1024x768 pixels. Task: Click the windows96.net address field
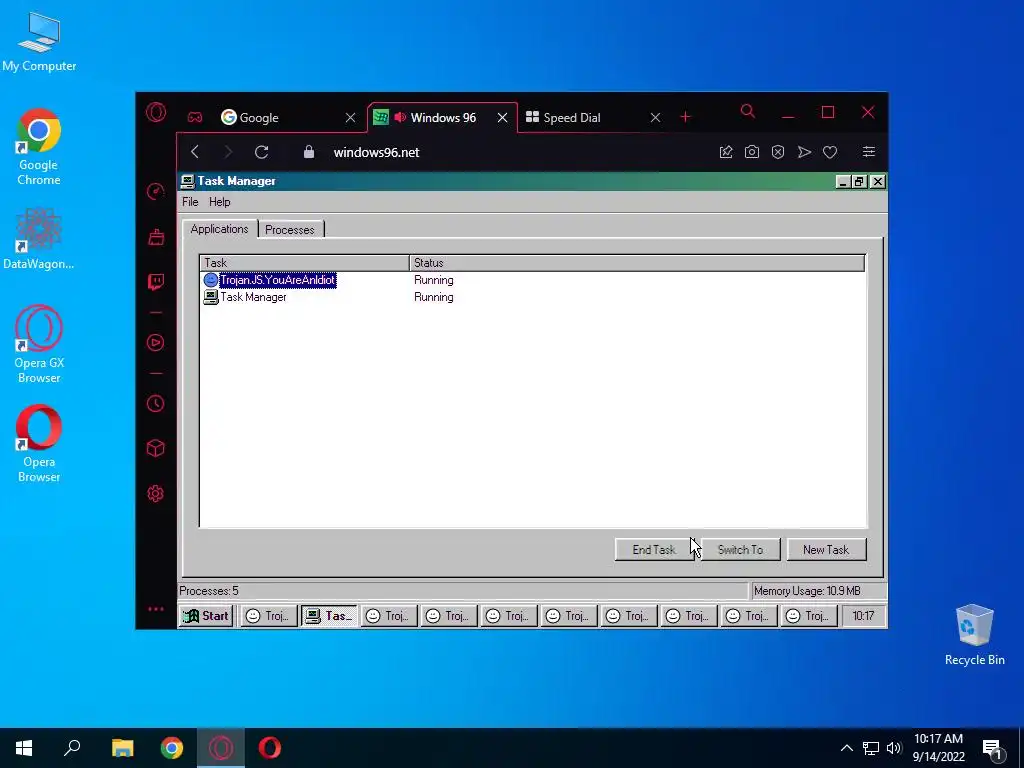[x=376, y=152]
